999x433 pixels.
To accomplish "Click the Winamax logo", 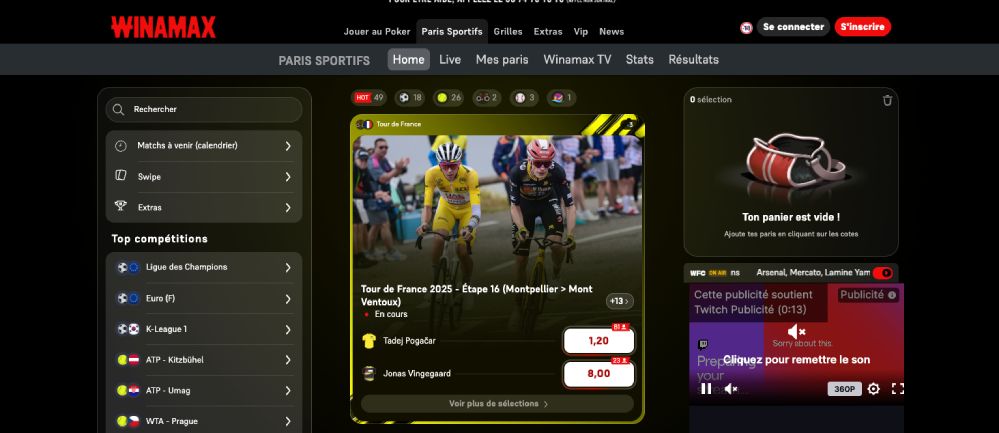I will (163, 27).
